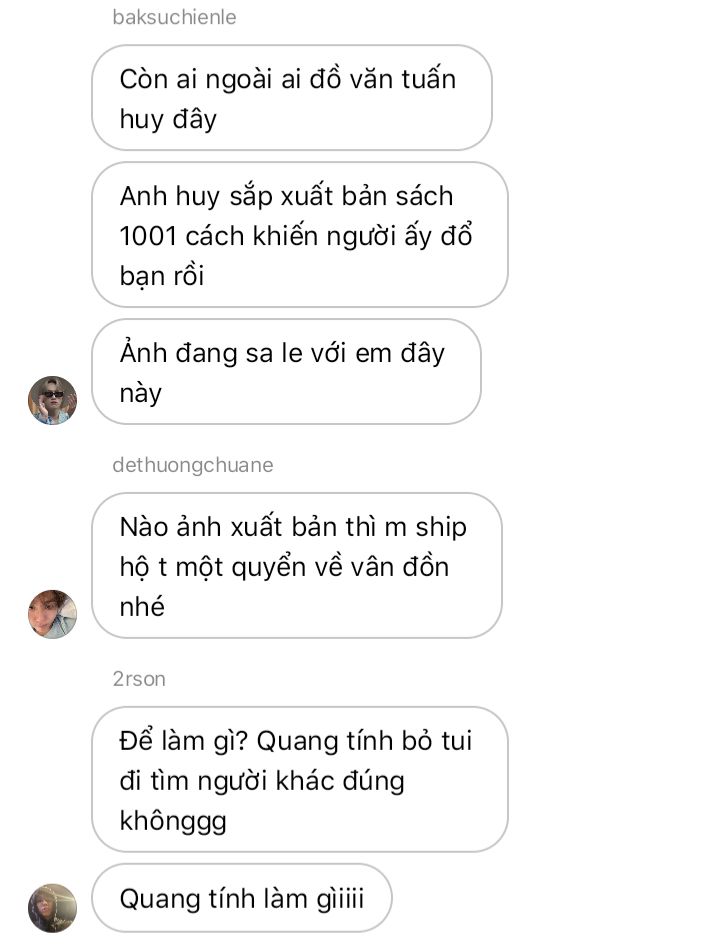The height and width of the screenshot is (949, 720).
Task: Click the word 'này' under 'Ảnh đang sa le'
Action: coord(141,393)
